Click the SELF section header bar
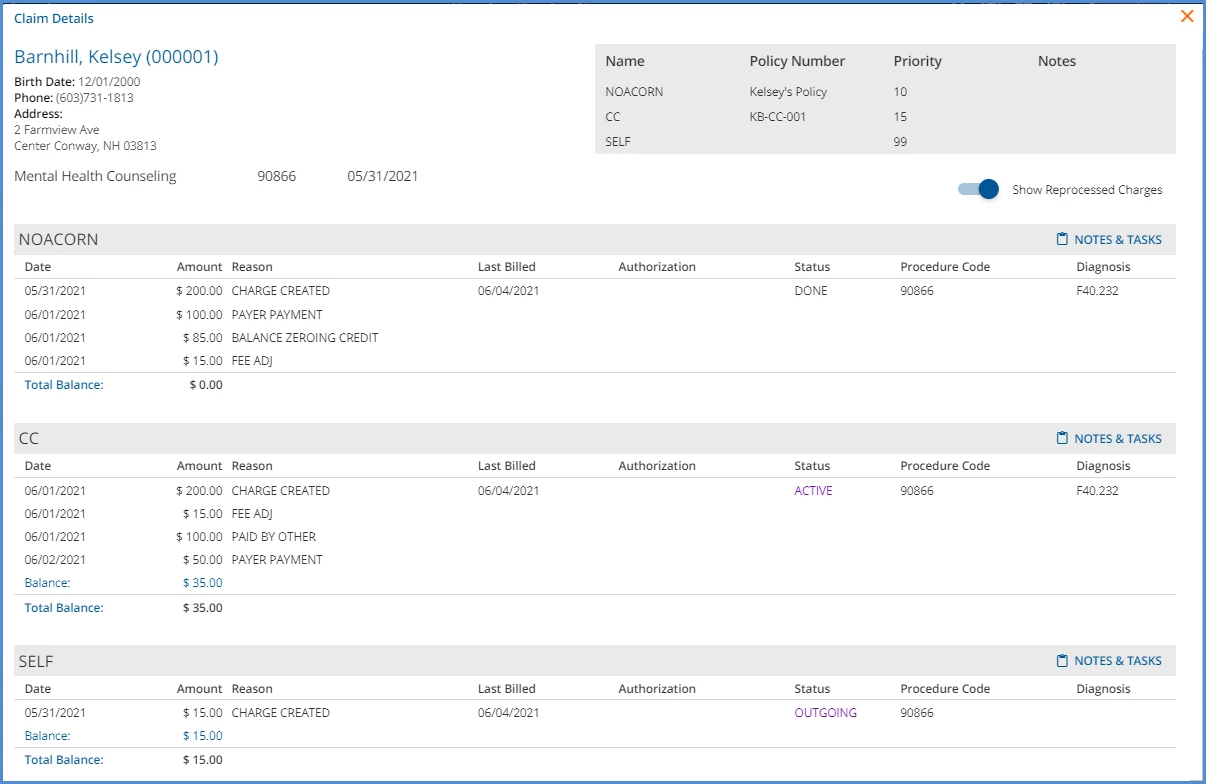Image resolution: width=1206 pixels, height=784 pixels. [x=595, y=661]
